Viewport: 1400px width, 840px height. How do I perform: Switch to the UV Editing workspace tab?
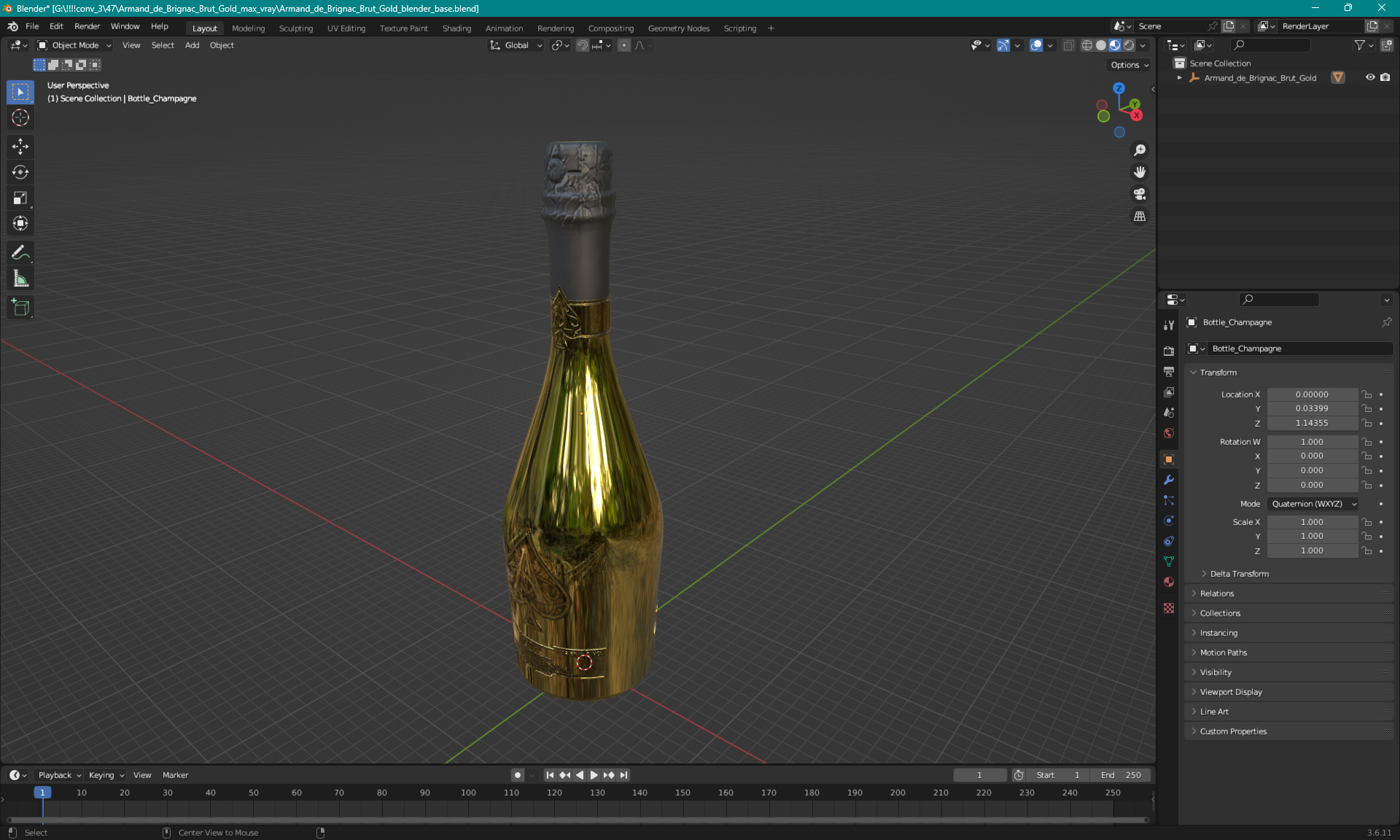coord(346,28)
